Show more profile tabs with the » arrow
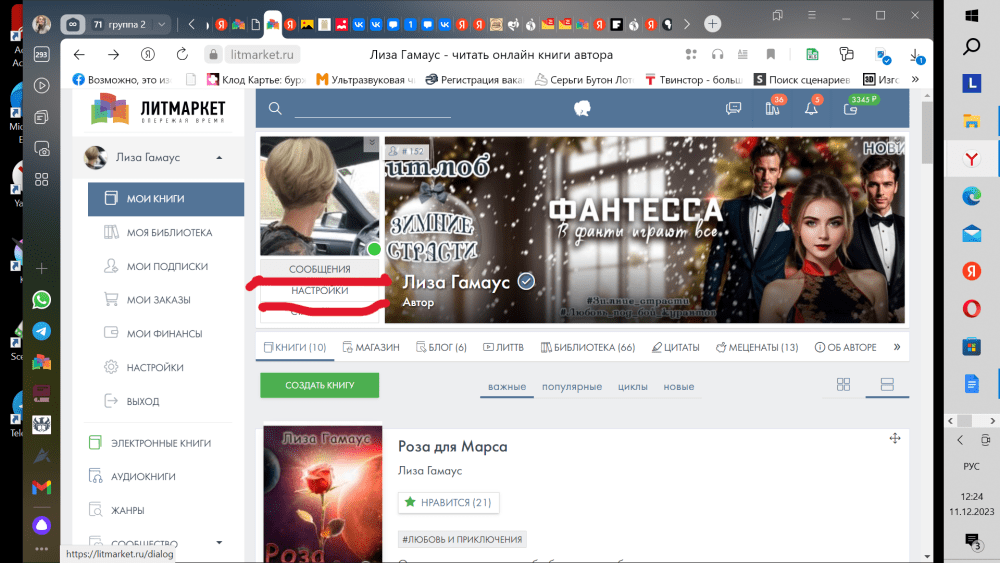The width and height of the screenshot is (1000, 563). point(897,347)
